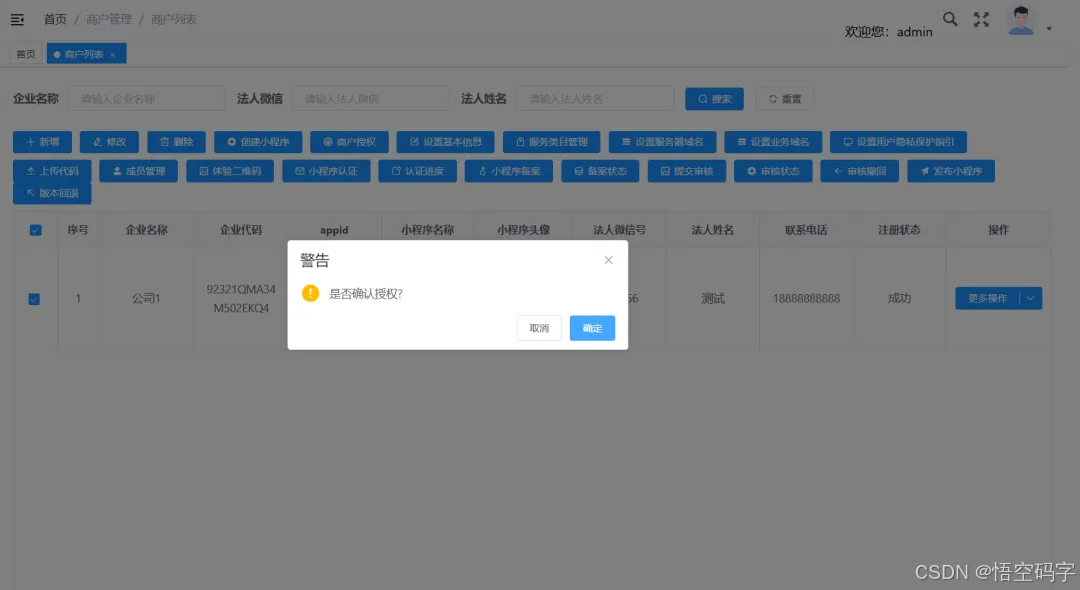Click the 发布小程序 button
The height and width of the screenshot is (590, 1080).
click(x=951, y=171)
